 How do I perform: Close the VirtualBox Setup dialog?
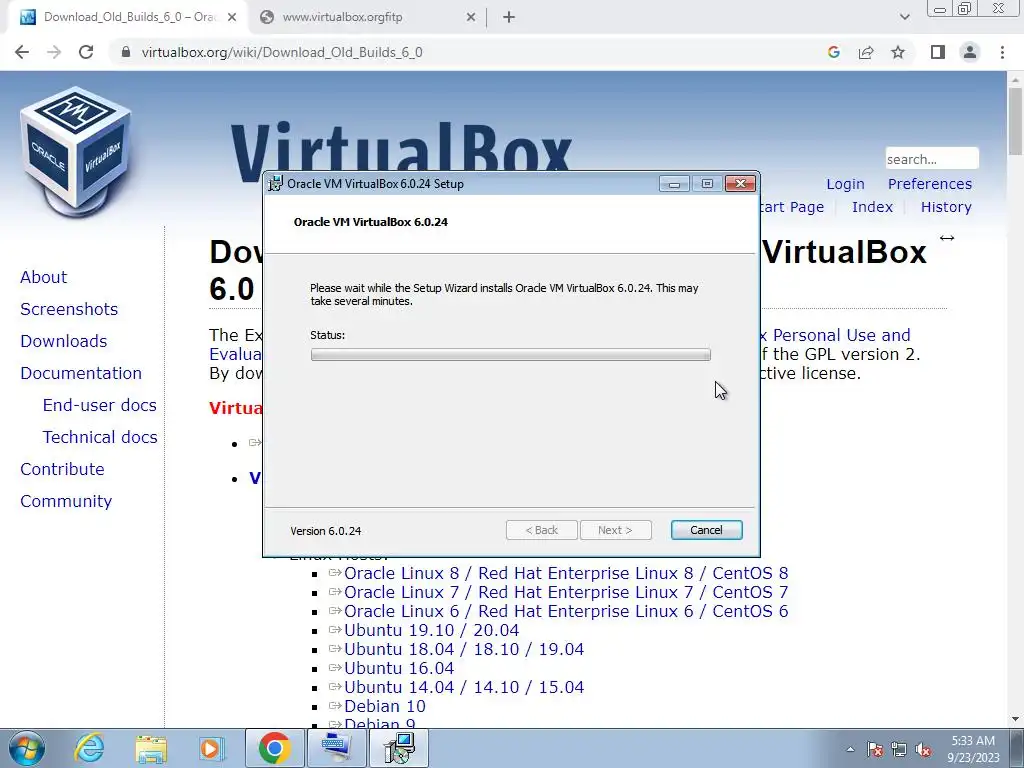[741, 184]
